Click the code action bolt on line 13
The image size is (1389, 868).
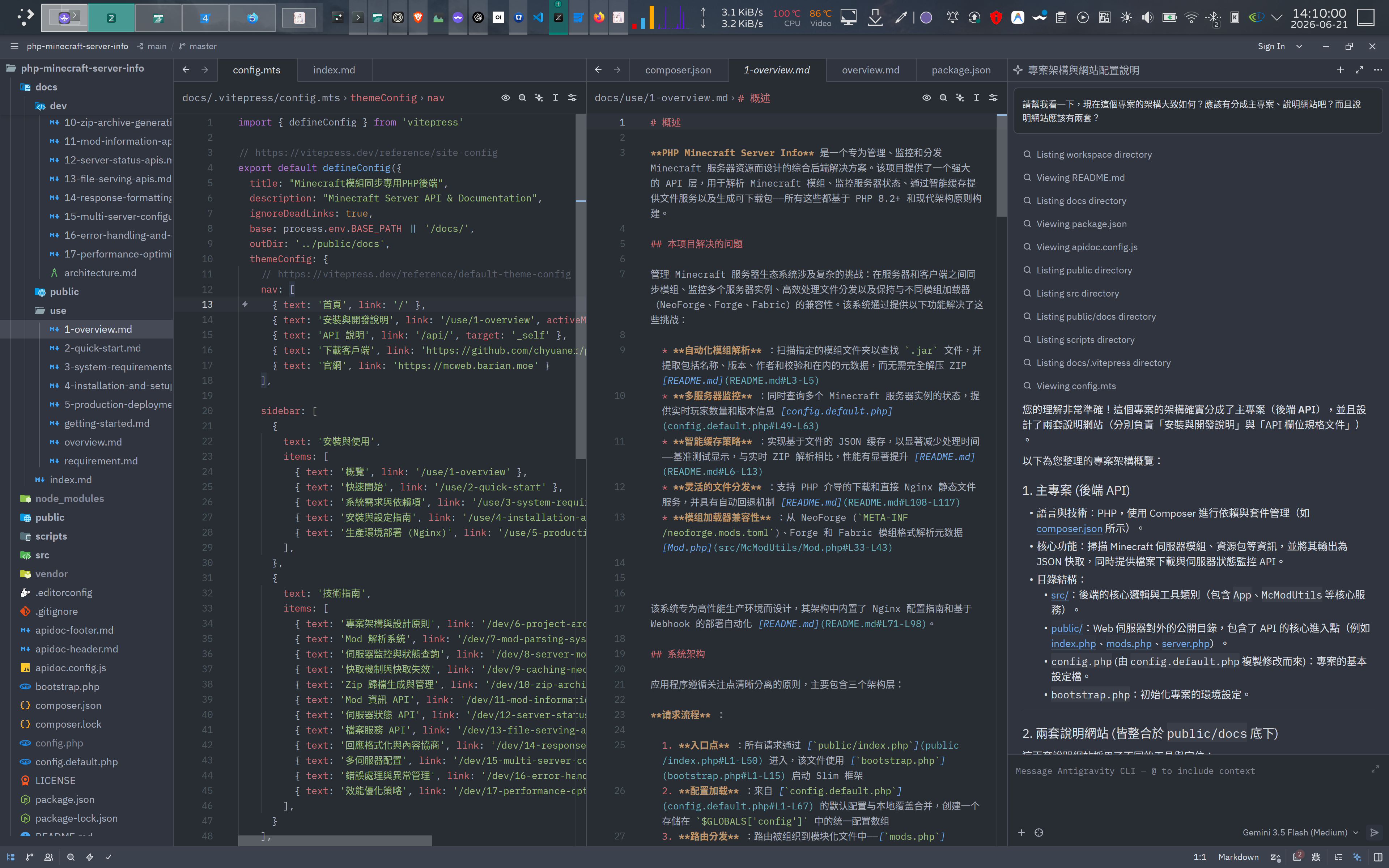pos(245,304)
